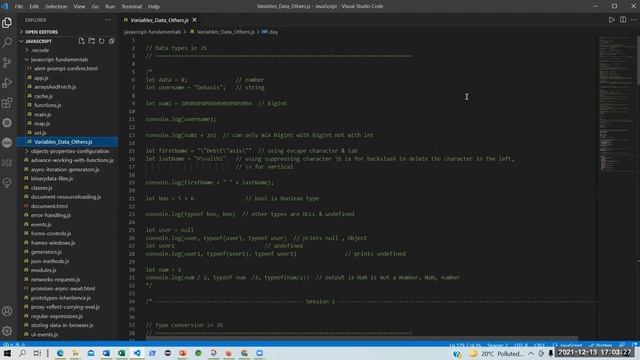Collapse all folders in Explorer
Image resolution: width=640 pixels, height=360 pixels.
[111, 41]
